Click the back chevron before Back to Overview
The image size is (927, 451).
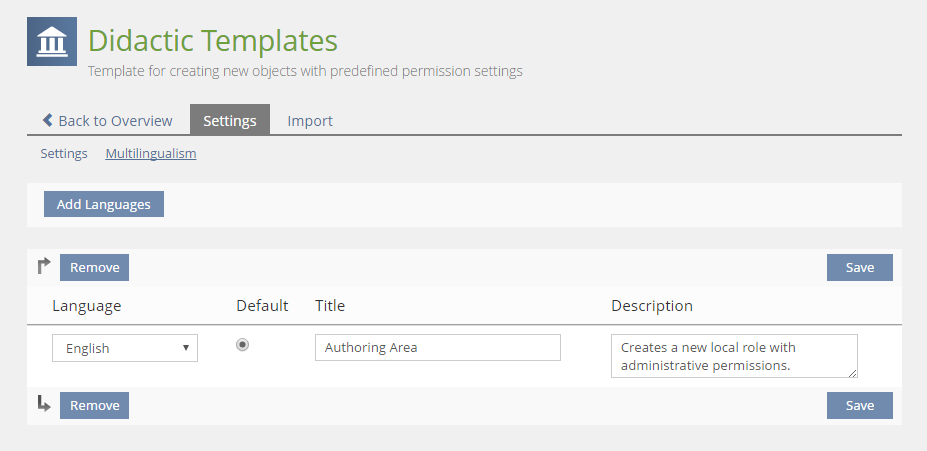click(x=47, y=120)
